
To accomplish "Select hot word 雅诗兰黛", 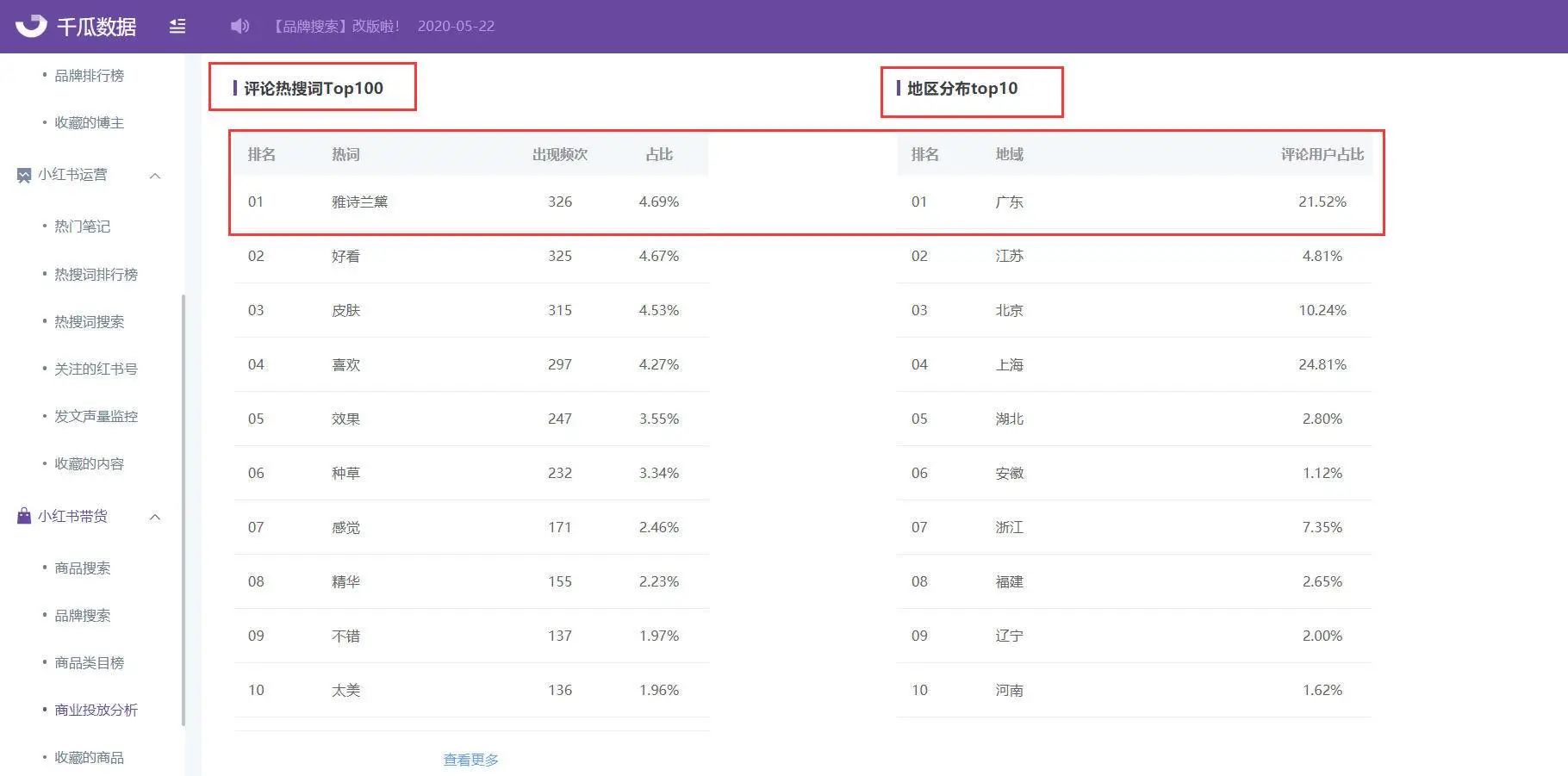I will [359, 202].
